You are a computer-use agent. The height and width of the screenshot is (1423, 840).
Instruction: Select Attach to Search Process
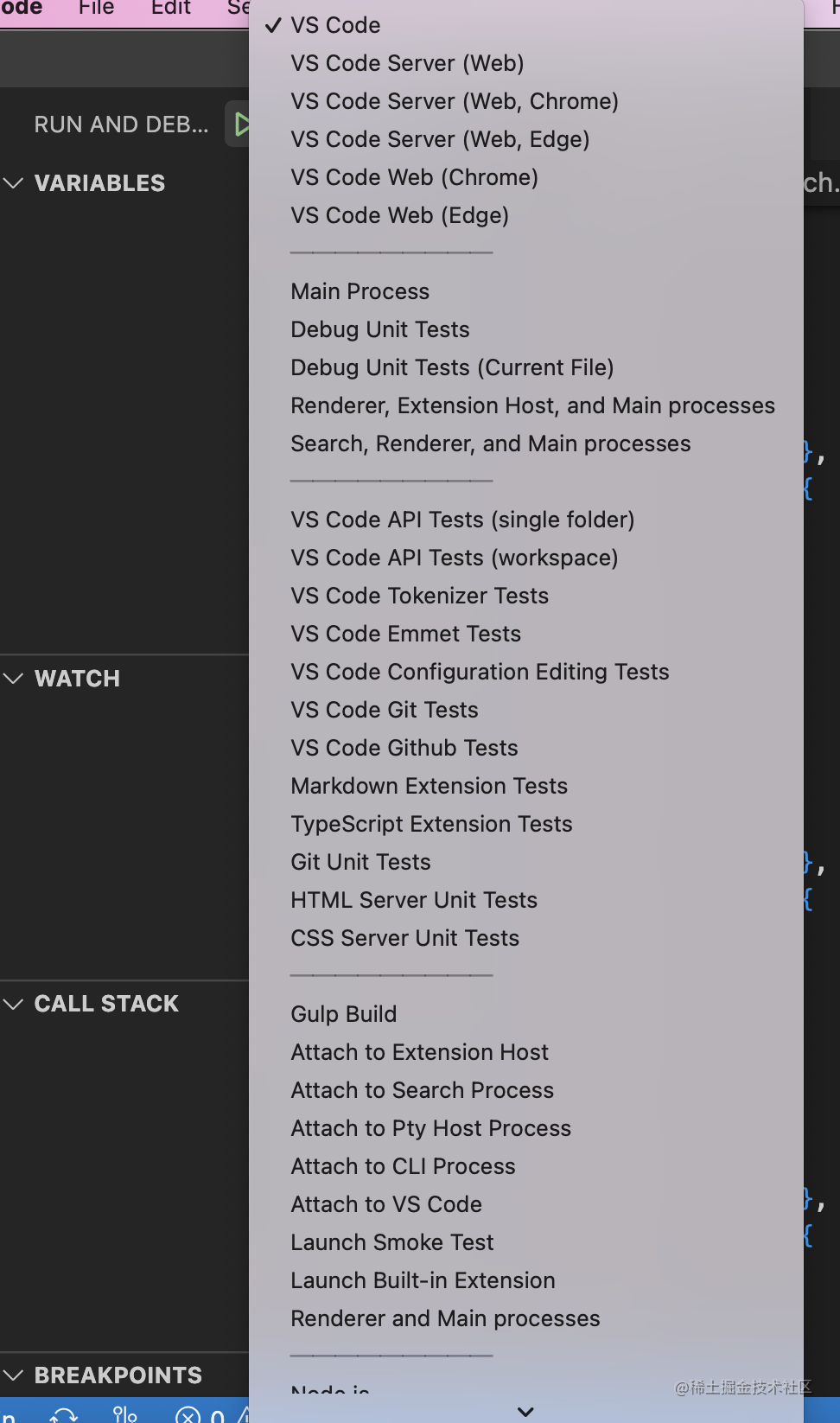pos(525,1090)
